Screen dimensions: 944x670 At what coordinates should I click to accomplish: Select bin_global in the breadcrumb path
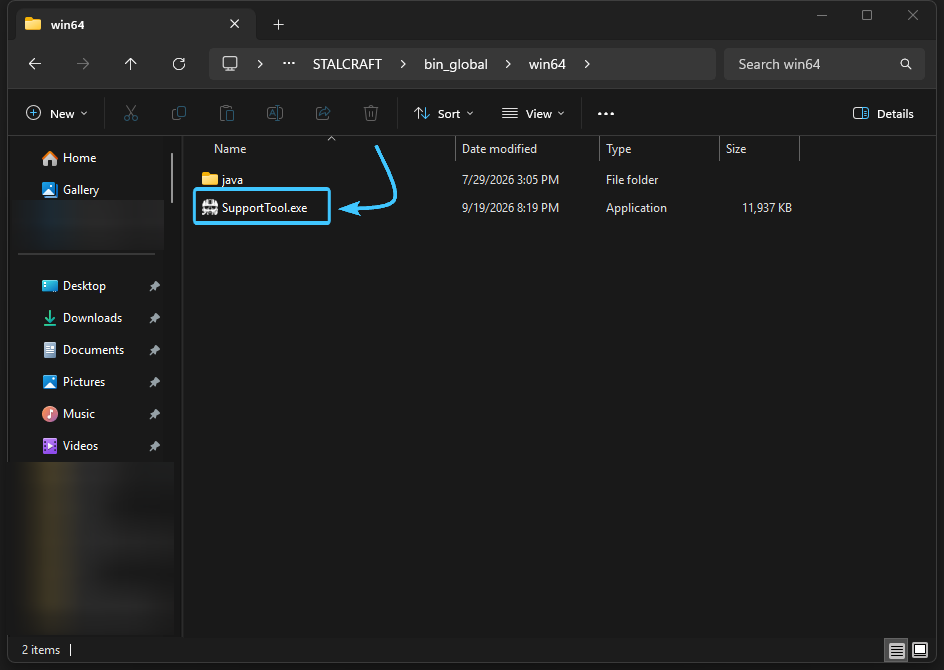click(x=456, y=64)
